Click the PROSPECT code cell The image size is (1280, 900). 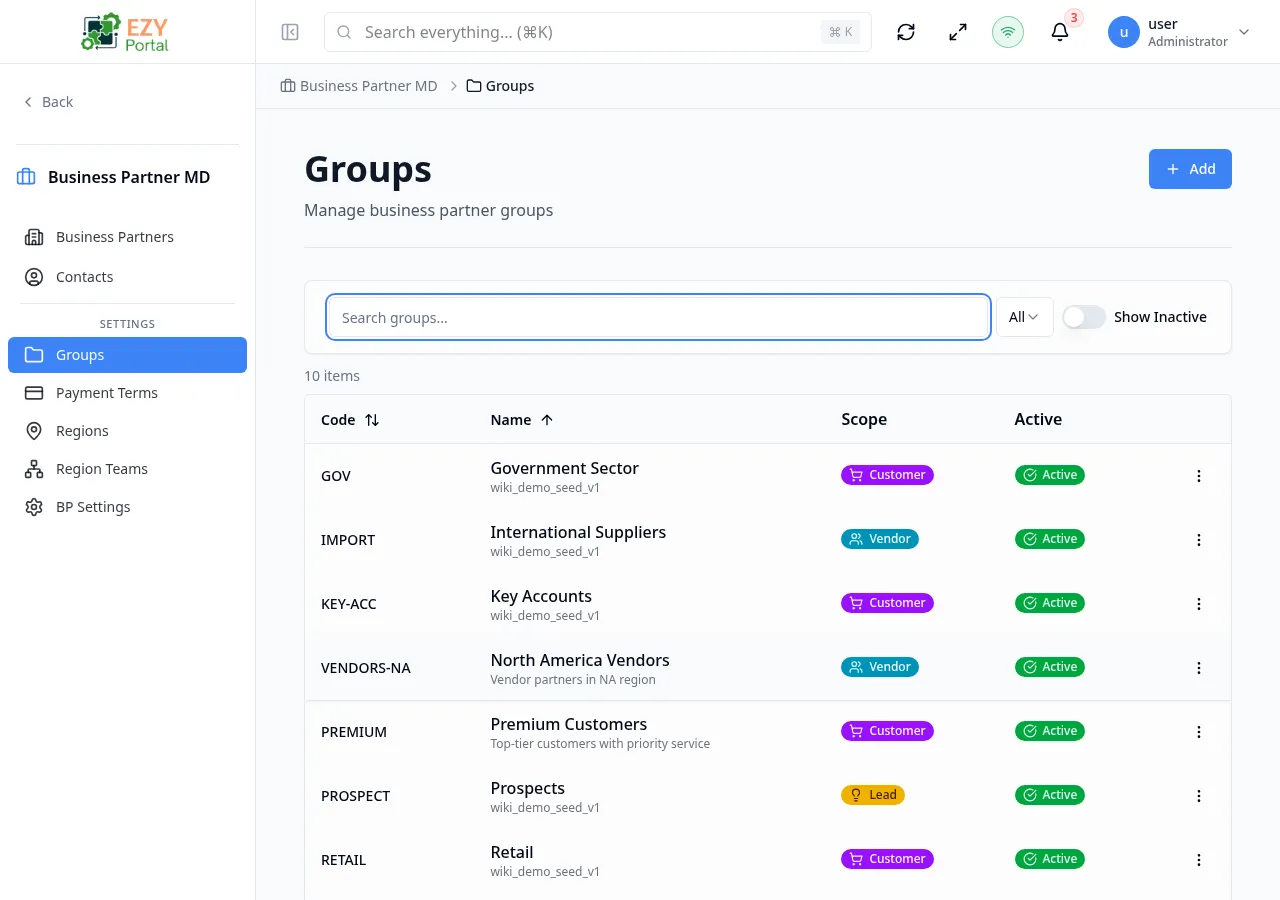click(356, 796)
